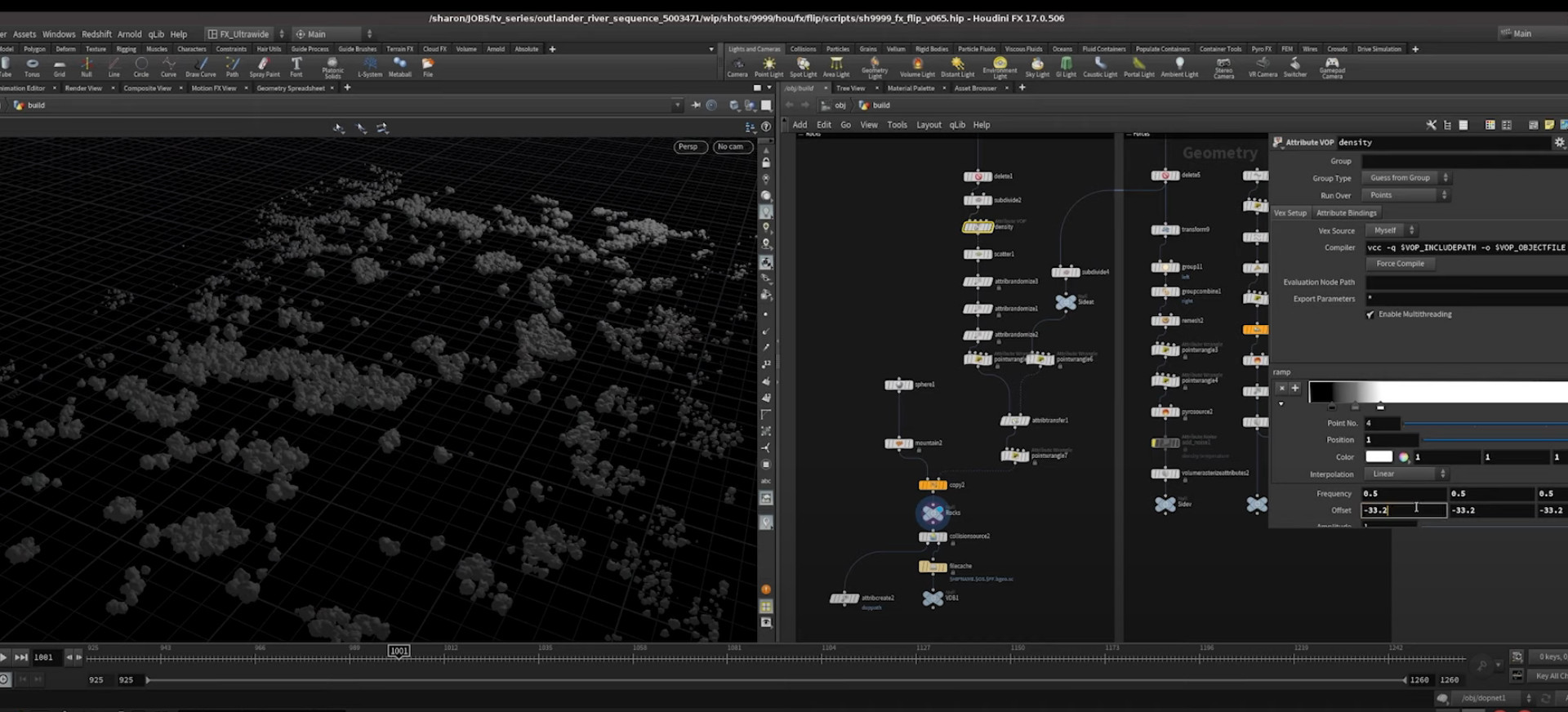Click the ramp Color white swatch
This screenshot has width=1568, height=712.
tap(1379, 457)
